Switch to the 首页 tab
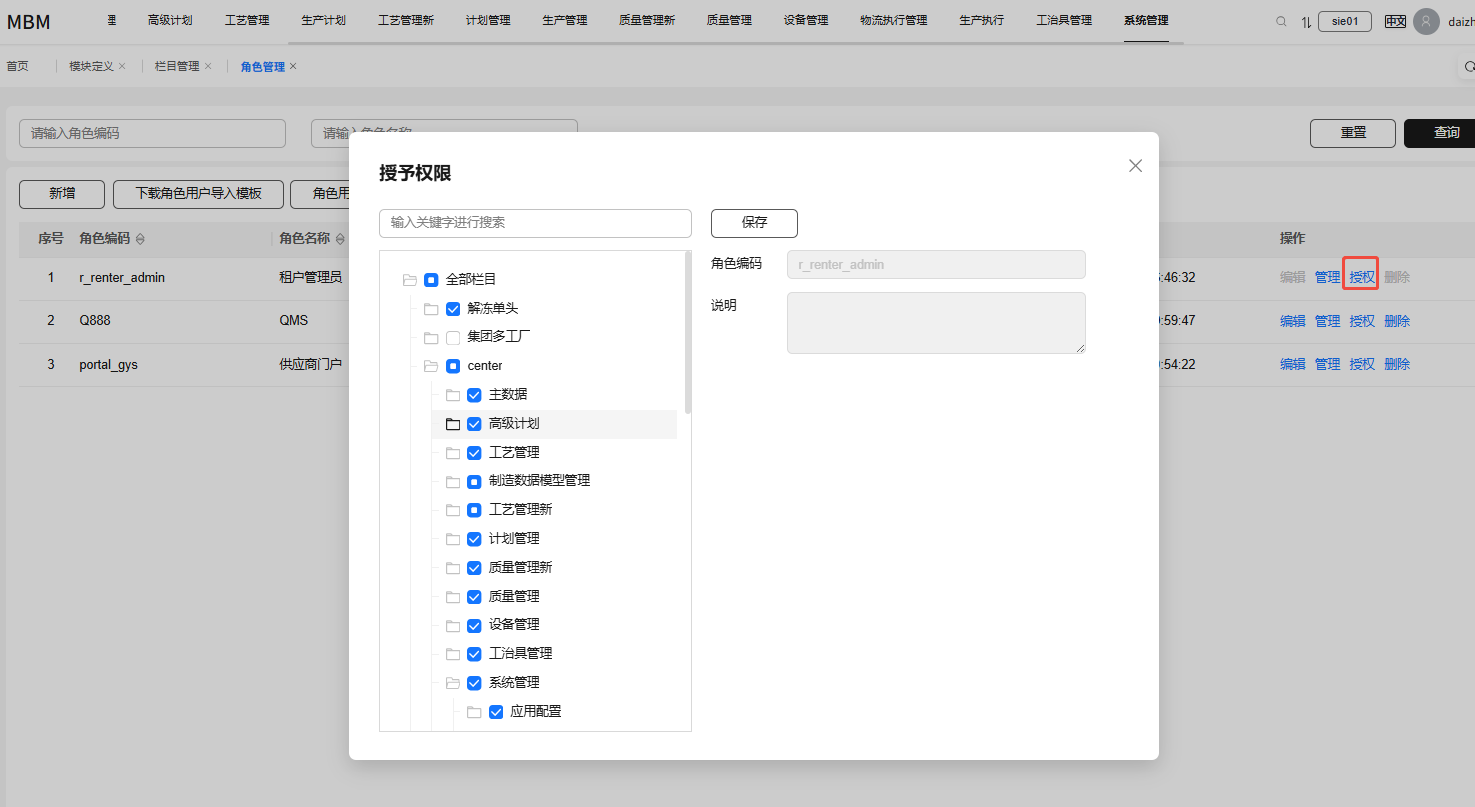The image size is (1475, 807). pyautogui.click(x=17, y=66)
